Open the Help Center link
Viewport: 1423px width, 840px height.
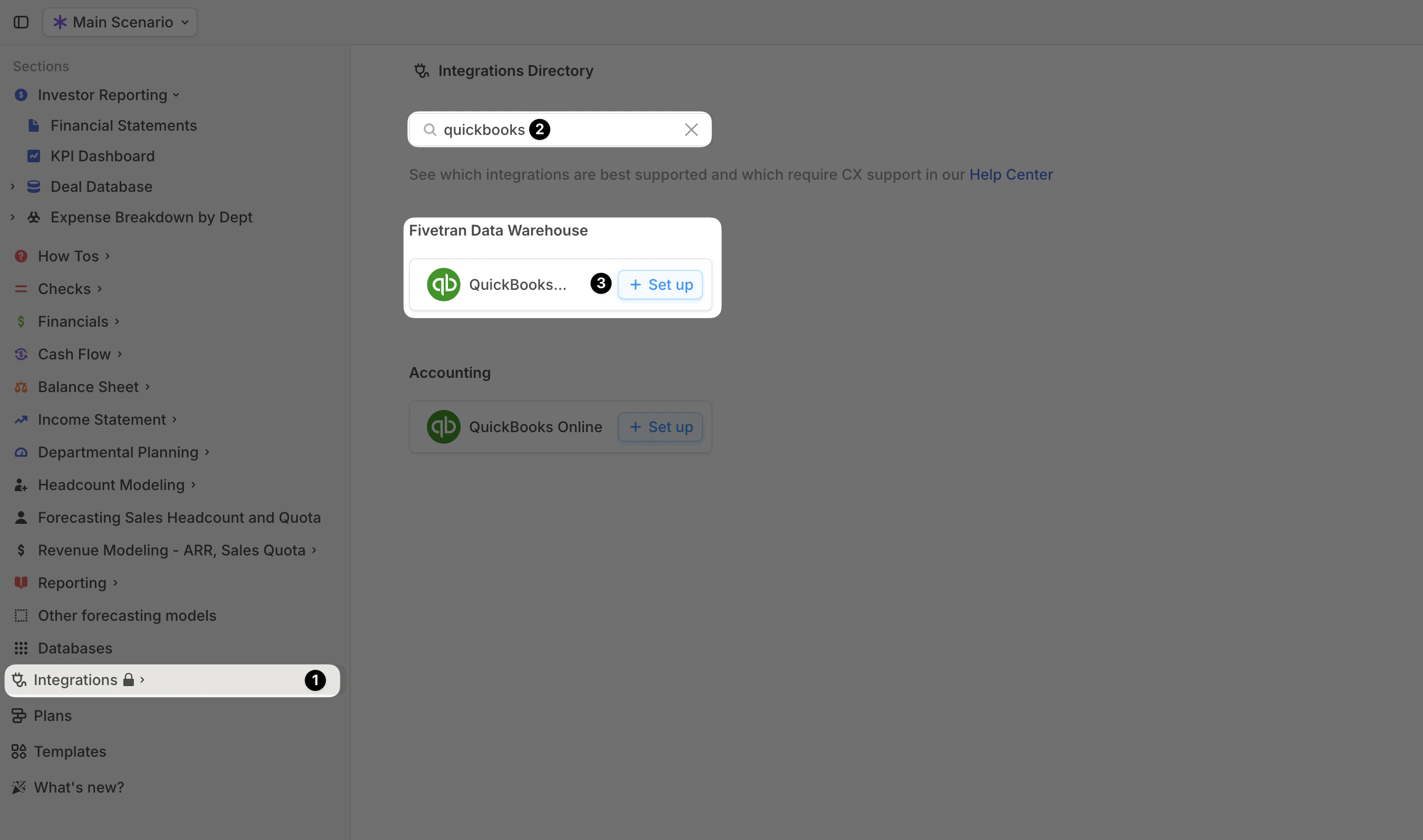click(x=1011, y=174)
